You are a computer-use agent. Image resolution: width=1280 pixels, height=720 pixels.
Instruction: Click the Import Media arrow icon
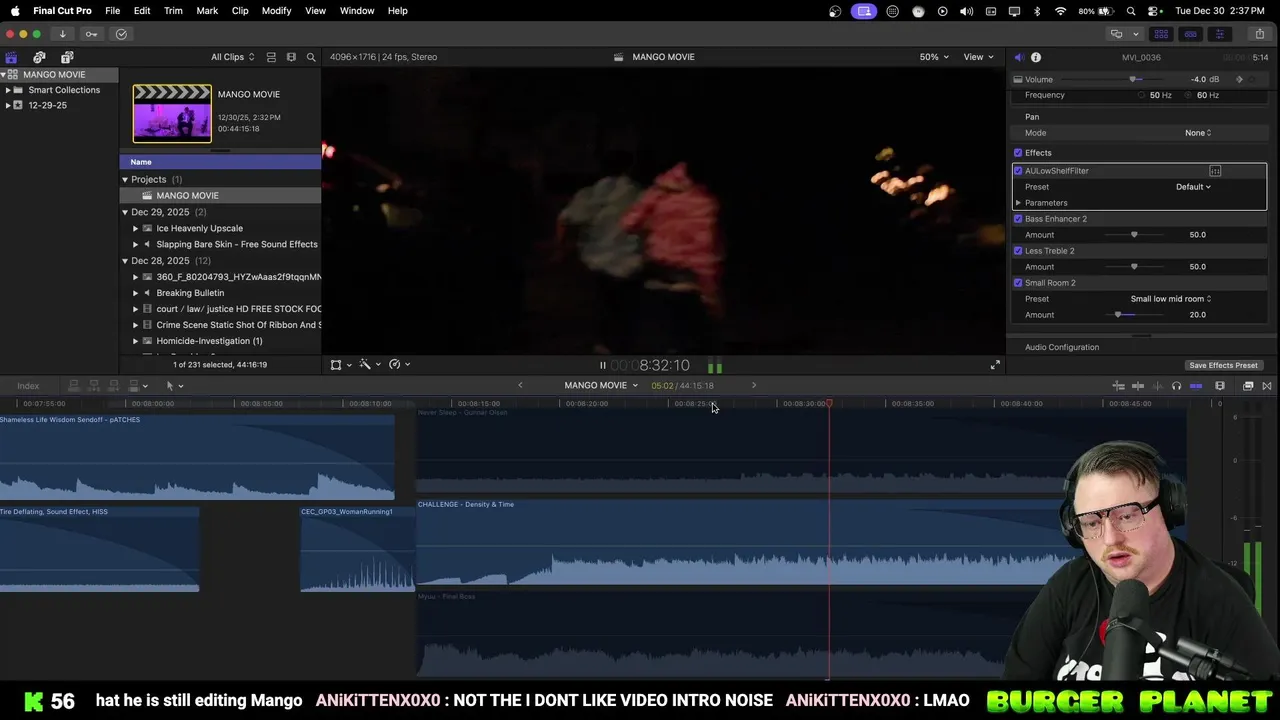(x=62, y=34)
